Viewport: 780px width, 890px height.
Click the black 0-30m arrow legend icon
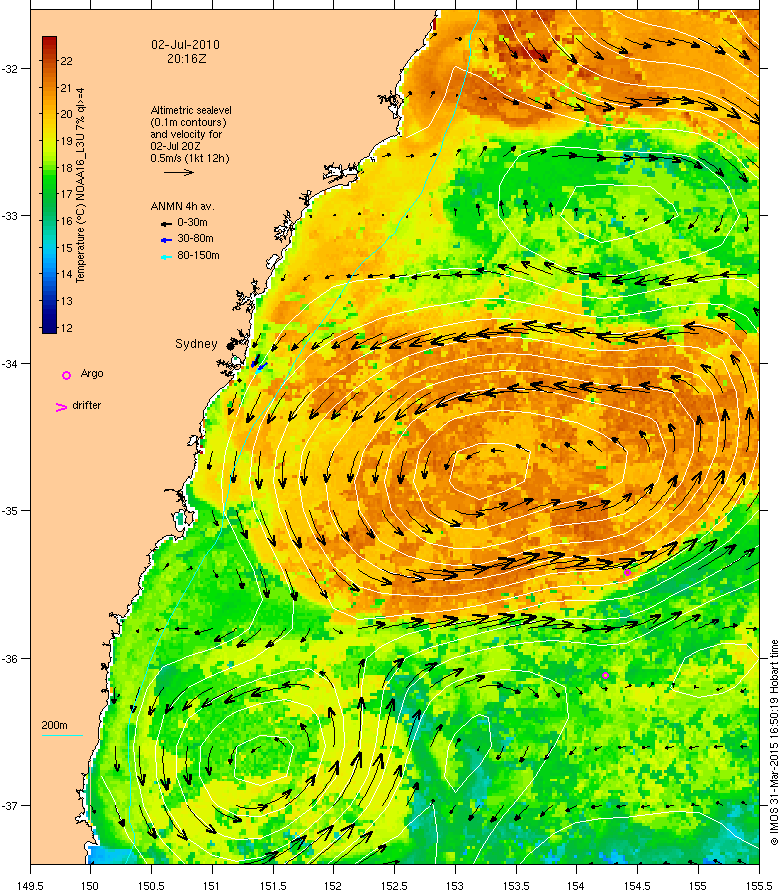pyautogui.click(x=166, y=224)
